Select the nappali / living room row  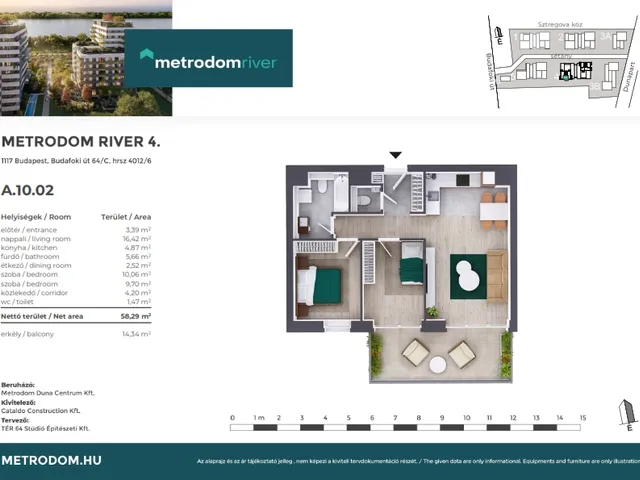coord(76,239)
